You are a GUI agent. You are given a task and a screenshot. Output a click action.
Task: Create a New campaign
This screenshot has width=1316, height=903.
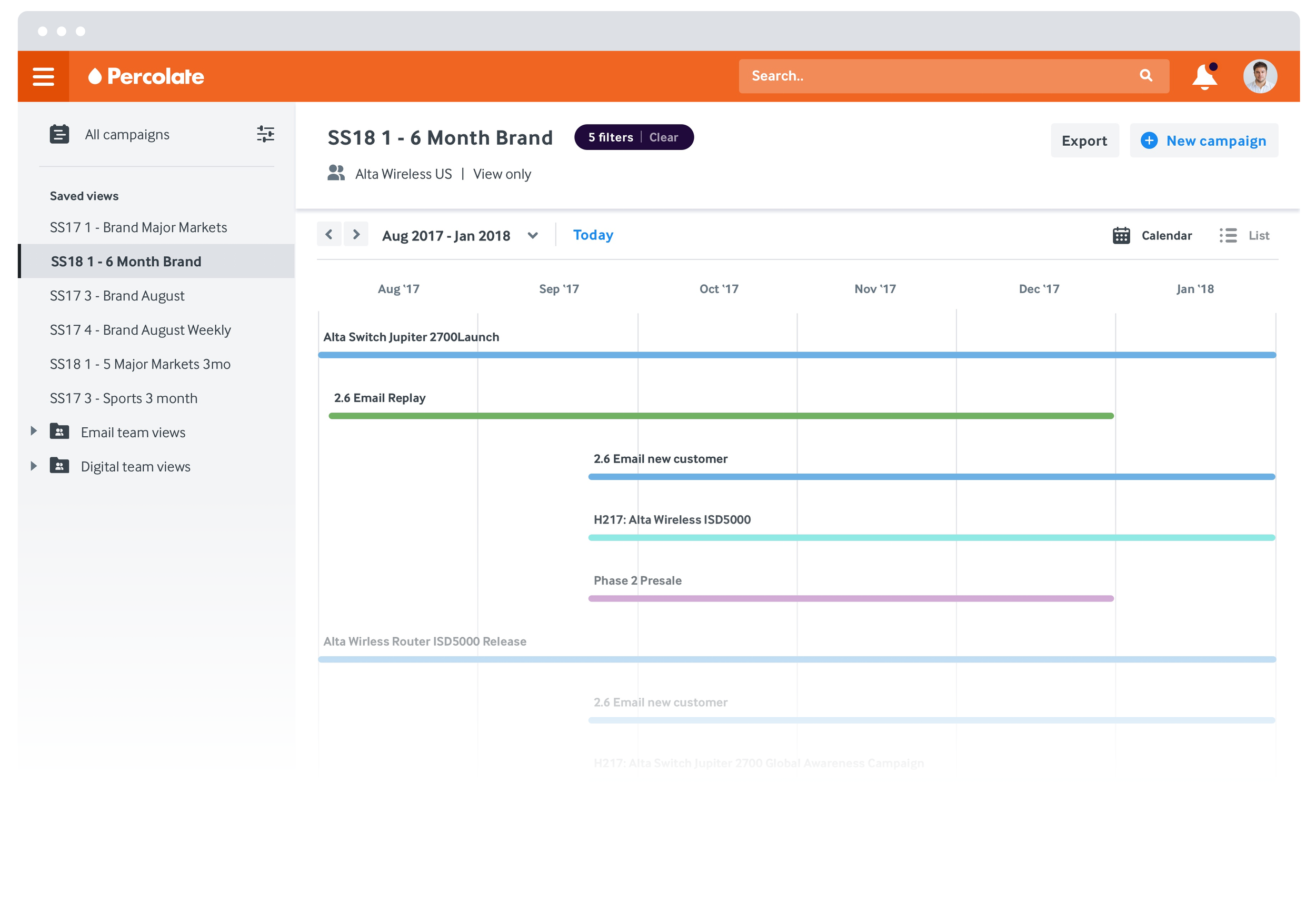[x=1204, y=141]
